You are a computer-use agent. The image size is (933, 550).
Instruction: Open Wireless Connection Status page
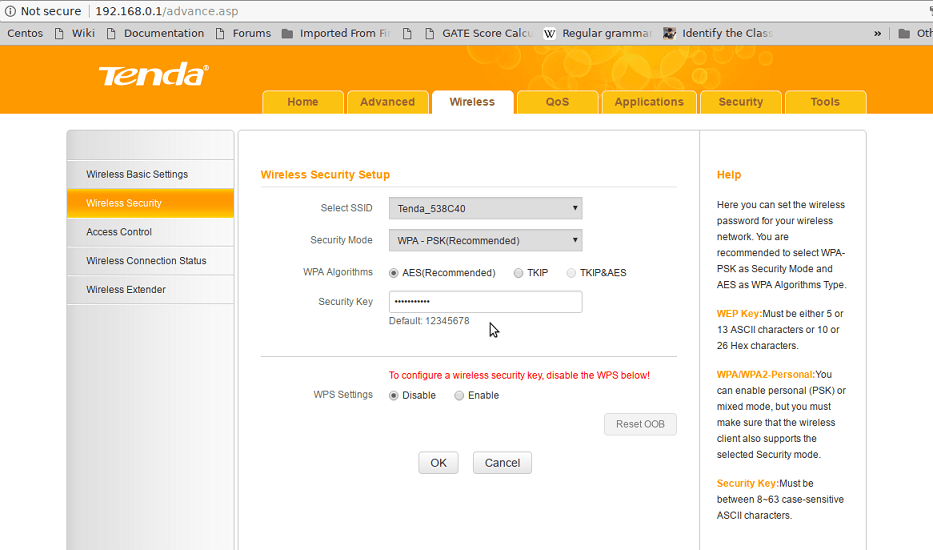(x=151, y=261)
